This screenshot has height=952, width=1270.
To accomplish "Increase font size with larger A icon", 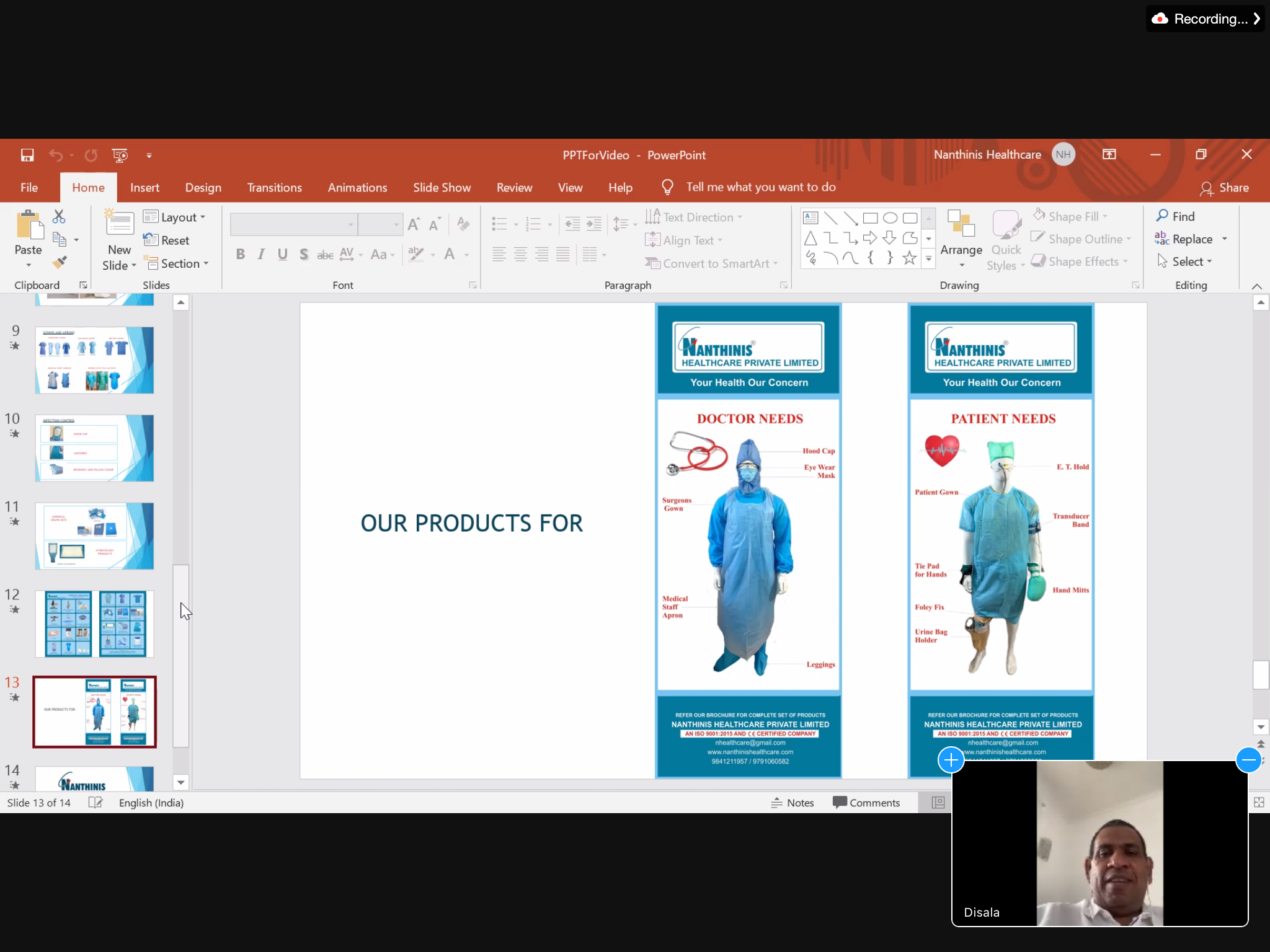I will [x=414, y=224].
